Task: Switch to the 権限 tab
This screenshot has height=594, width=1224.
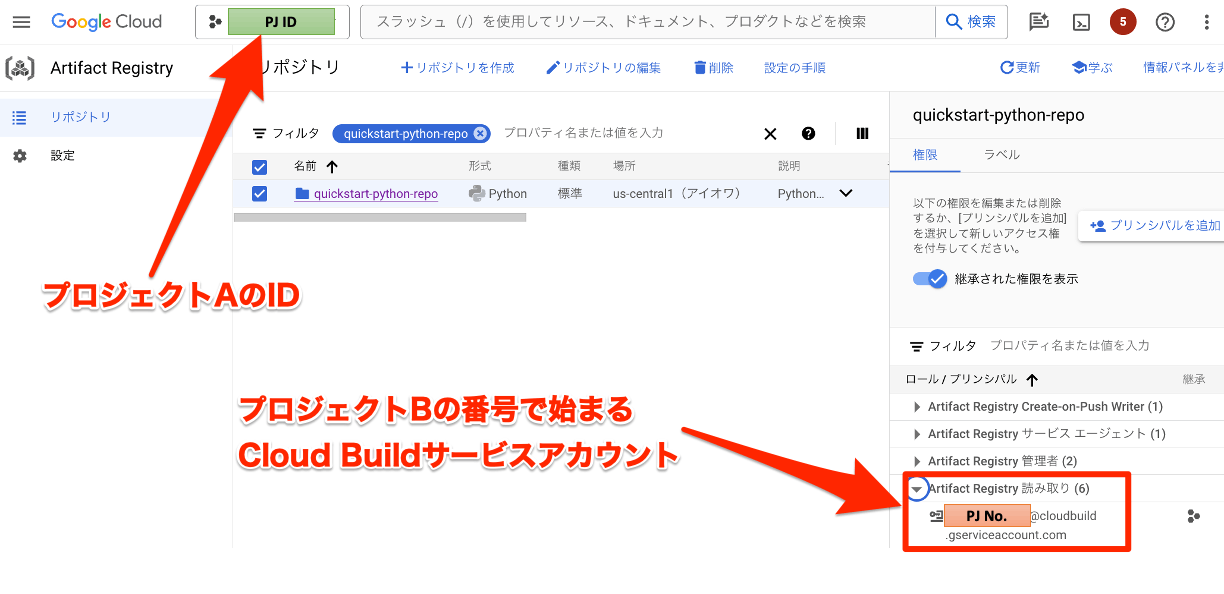Action: [x=925, y=155]
